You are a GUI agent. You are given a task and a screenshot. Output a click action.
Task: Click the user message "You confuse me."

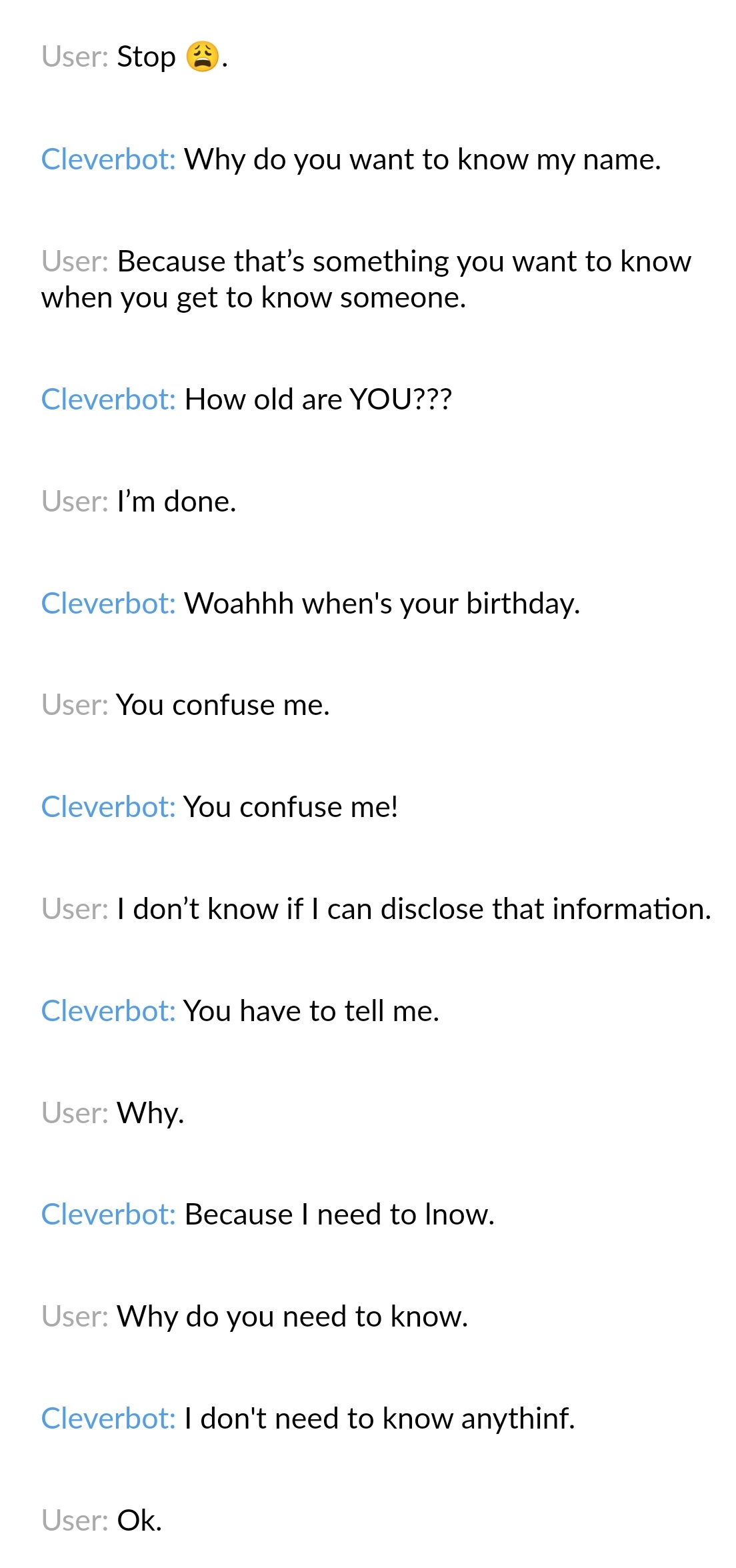(223, 705)
